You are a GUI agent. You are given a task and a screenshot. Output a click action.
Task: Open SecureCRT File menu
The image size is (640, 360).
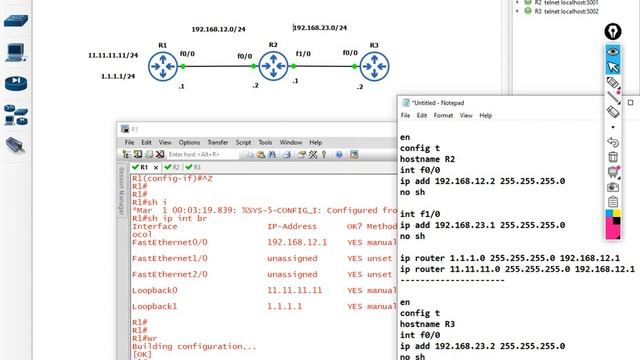(x=129, y=142)
